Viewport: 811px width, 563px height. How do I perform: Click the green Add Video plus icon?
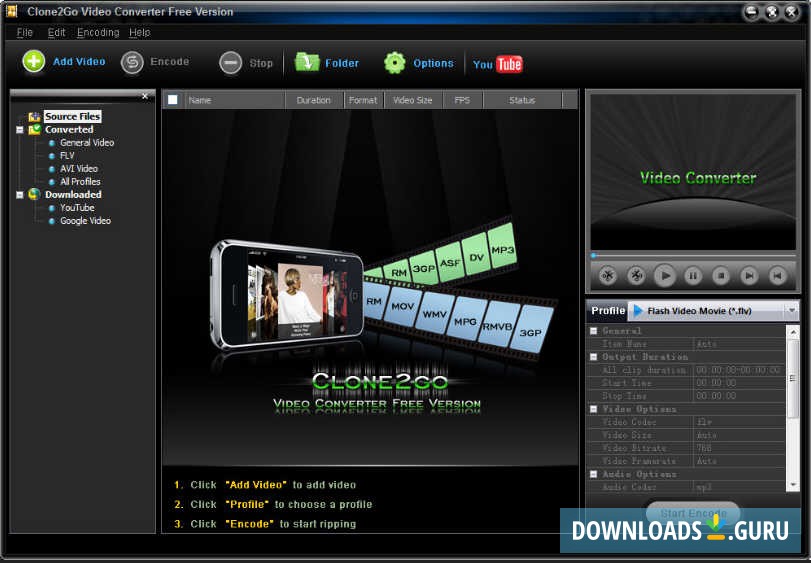34,62
